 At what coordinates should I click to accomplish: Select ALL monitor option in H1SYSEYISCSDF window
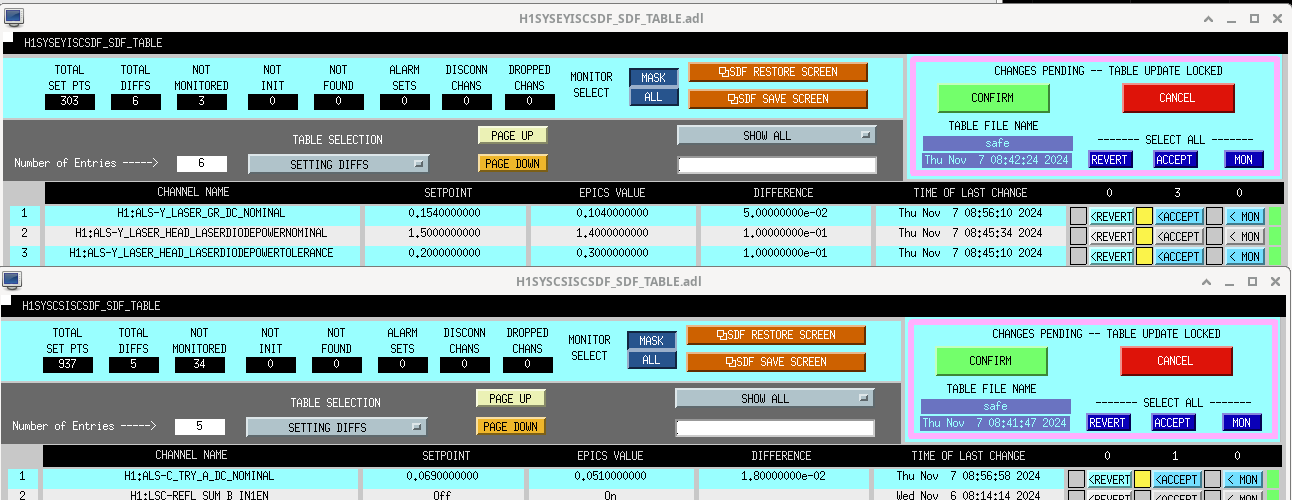653,97
